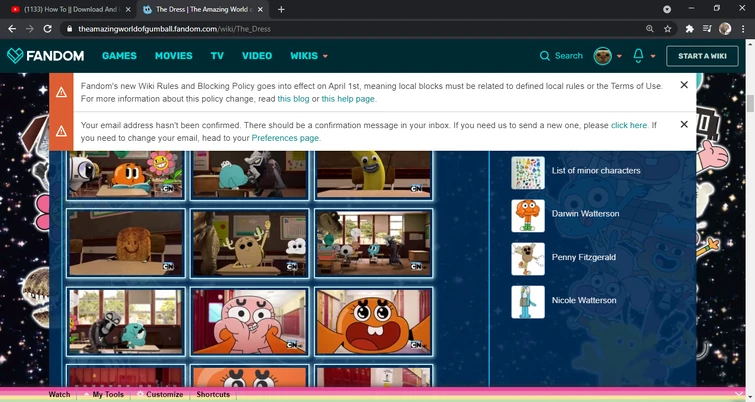
Task: Open gallery image of screaming Darwin close-up
Action: tap(374, 322)
